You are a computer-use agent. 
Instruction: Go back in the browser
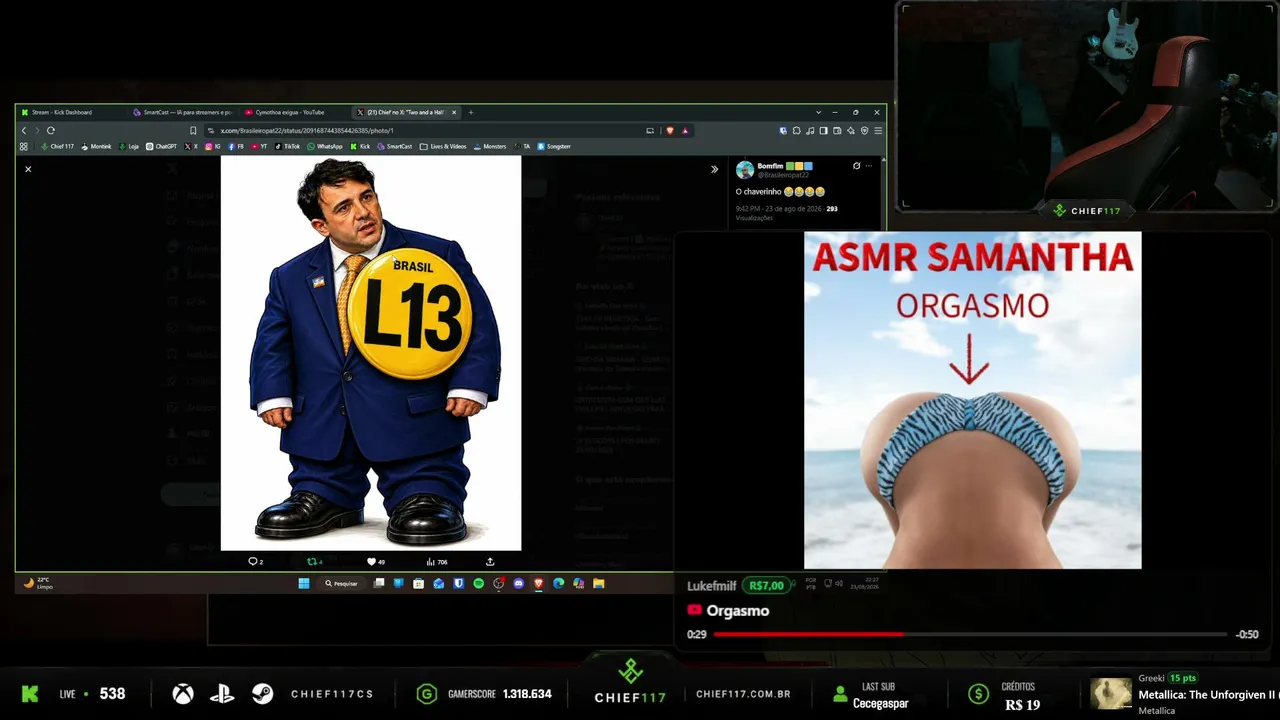[x=24, y=130]
